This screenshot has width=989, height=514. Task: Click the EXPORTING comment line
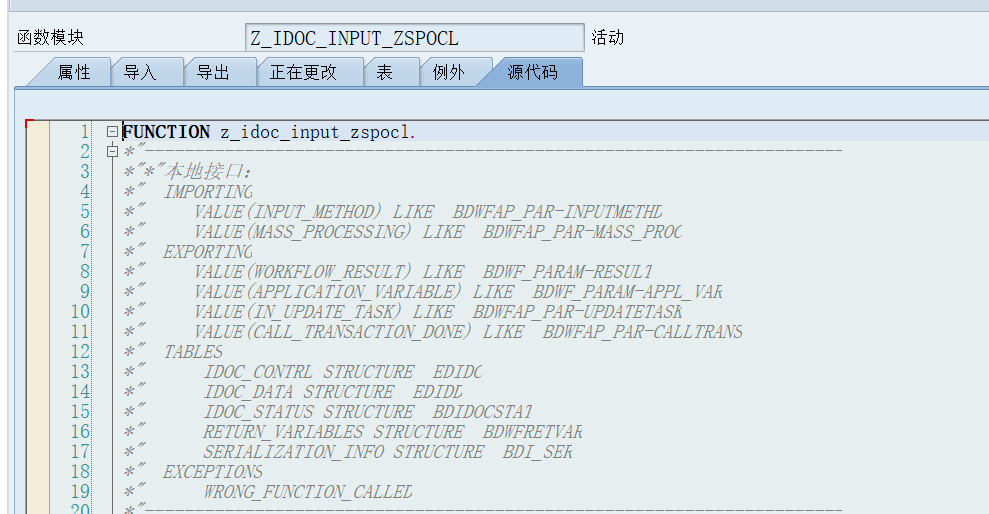(x=208, y=252)
